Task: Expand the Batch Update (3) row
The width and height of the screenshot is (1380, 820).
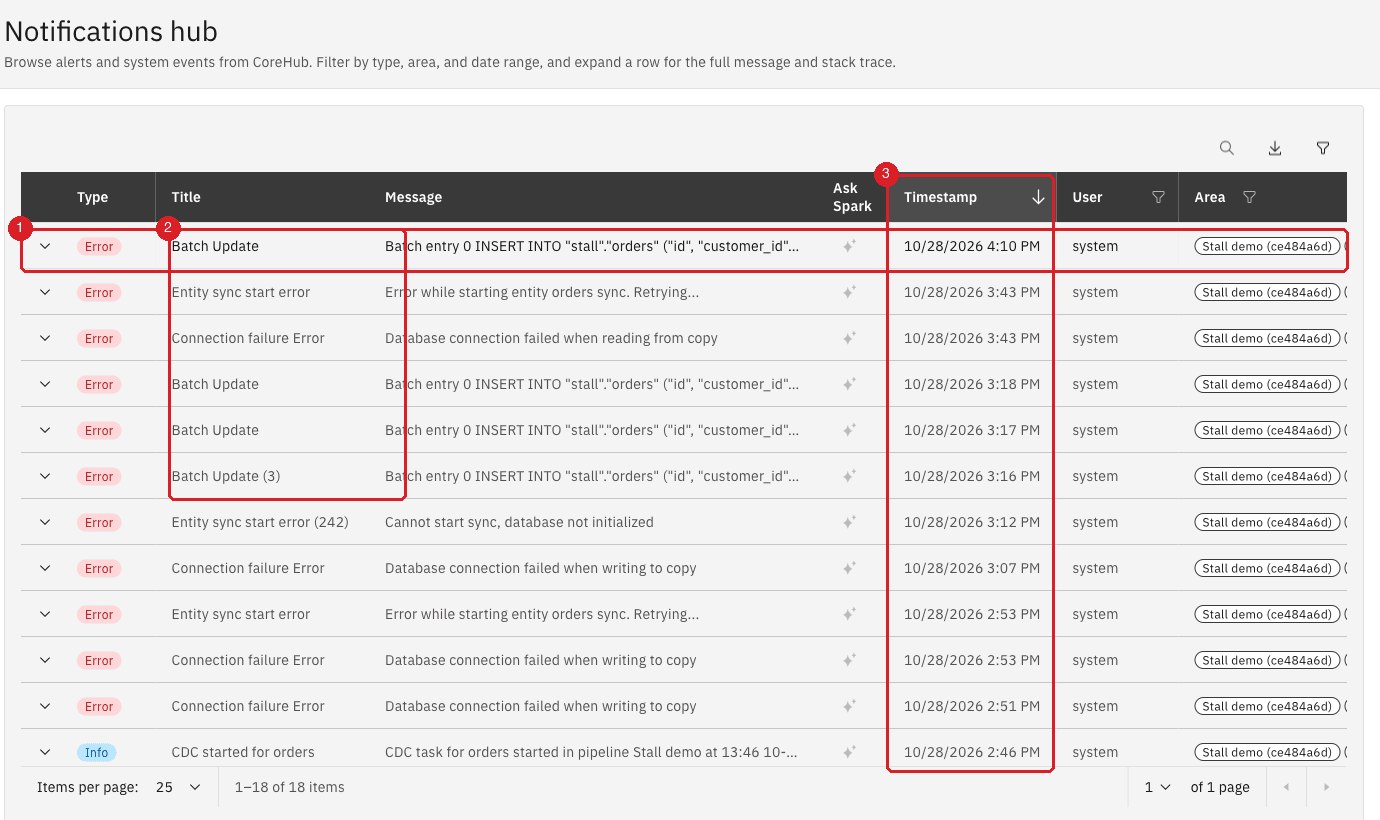Action: [x=45, y=476]
